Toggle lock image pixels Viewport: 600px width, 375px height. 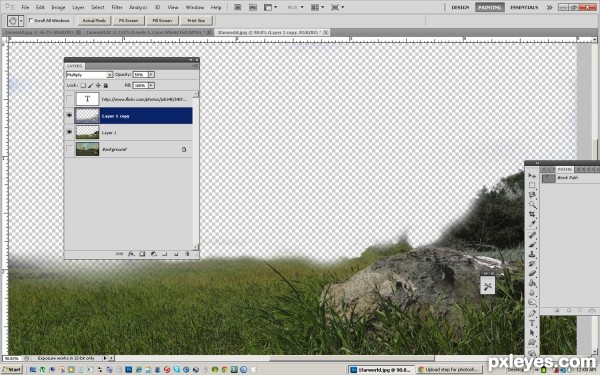(91, 85)
